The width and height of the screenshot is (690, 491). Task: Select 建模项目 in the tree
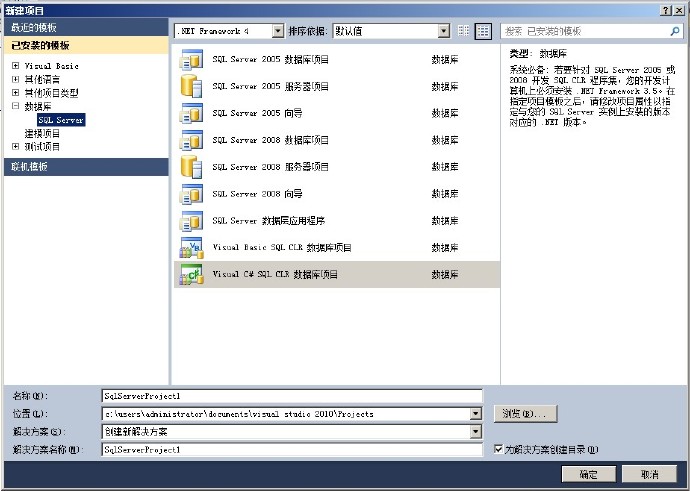tap(42, 133)
